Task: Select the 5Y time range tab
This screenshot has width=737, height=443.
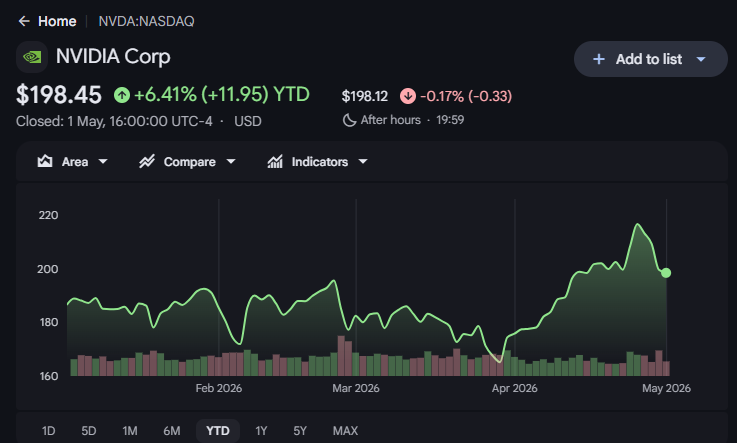Action: pos(300,431)
